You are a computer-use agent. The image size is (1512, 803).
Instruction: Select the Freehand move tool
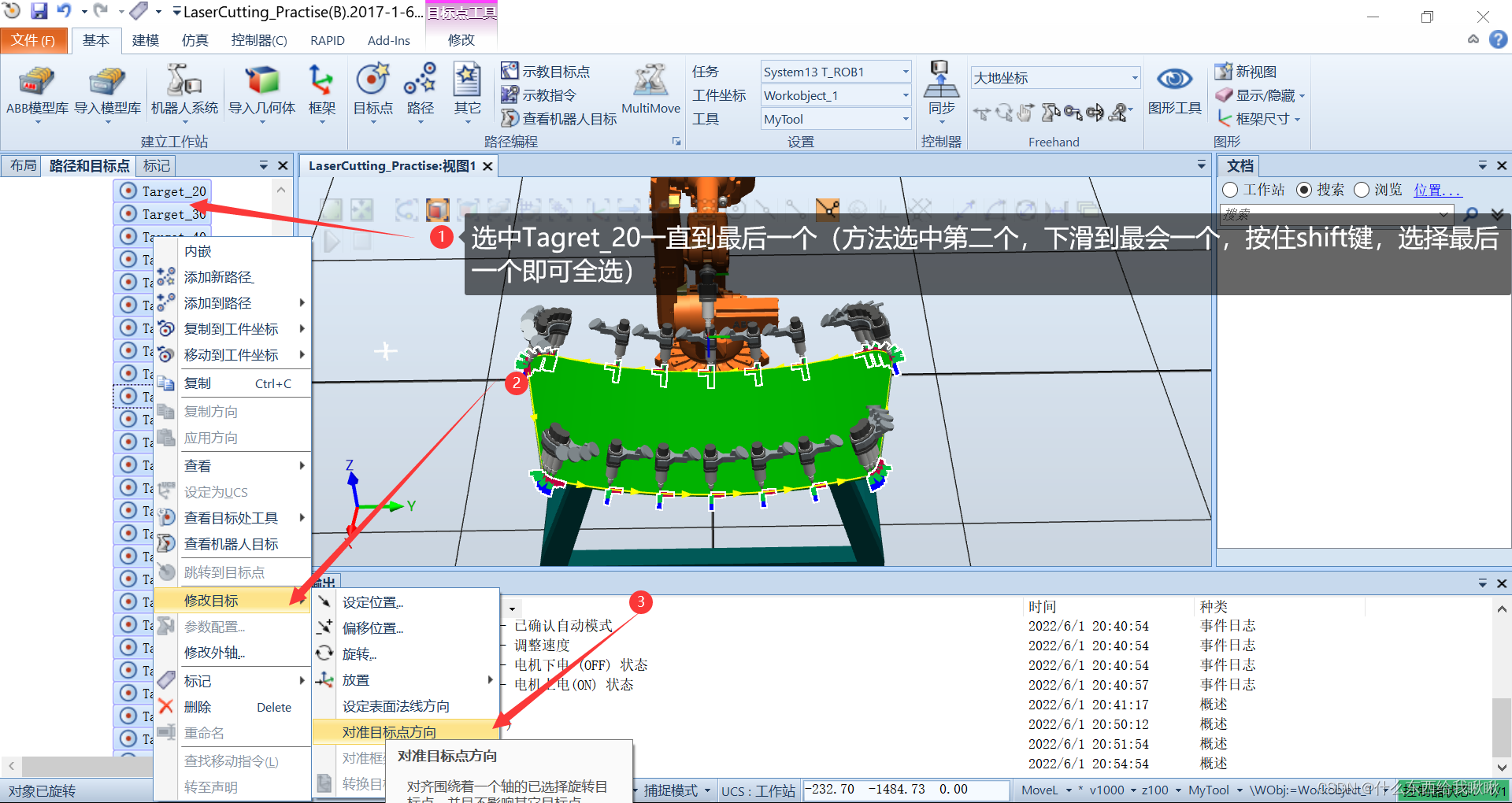pos(981,113)
